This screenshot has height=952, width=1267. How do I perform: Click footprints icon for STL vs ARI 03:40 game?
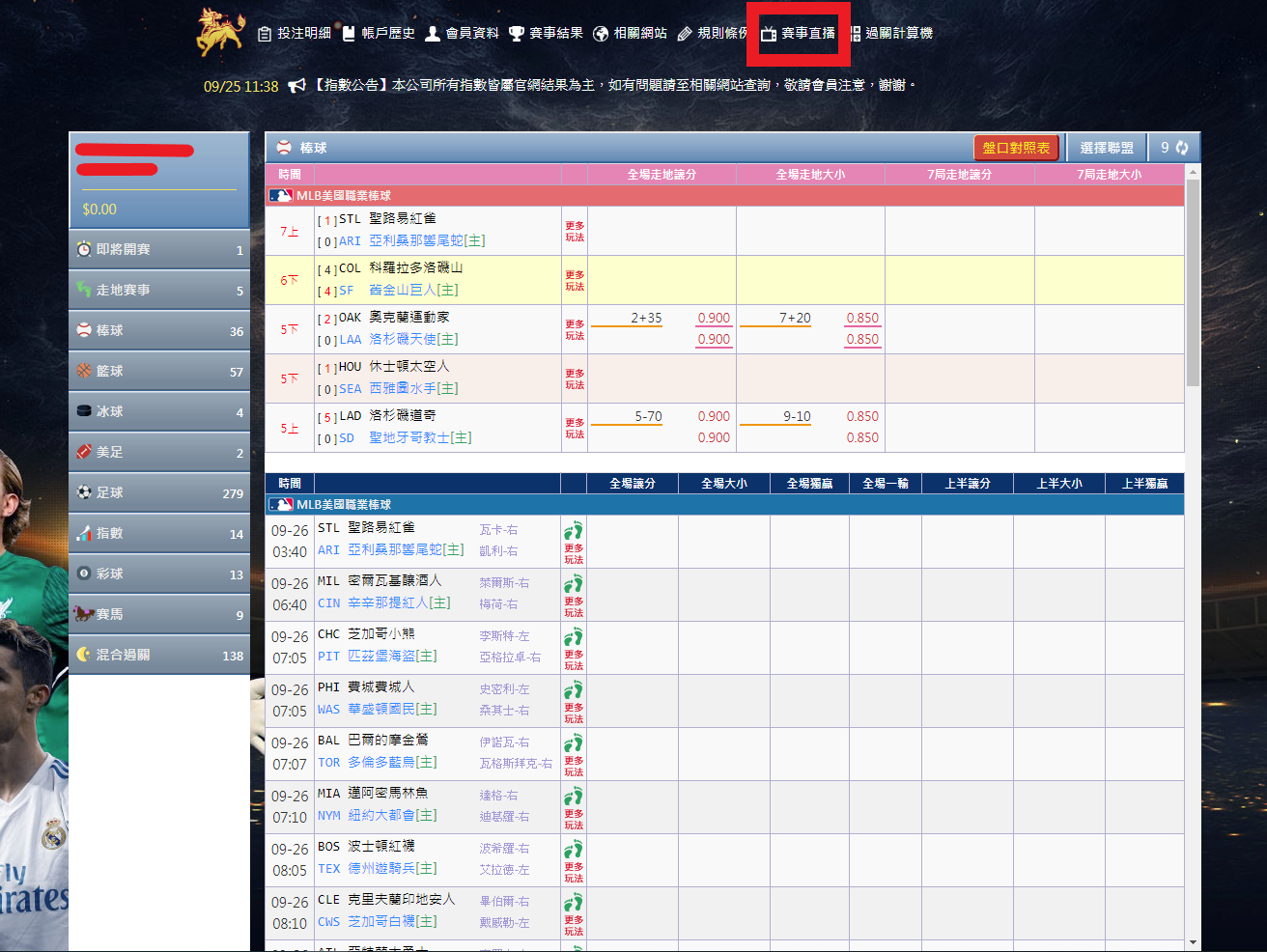click(x=574, y=531)
